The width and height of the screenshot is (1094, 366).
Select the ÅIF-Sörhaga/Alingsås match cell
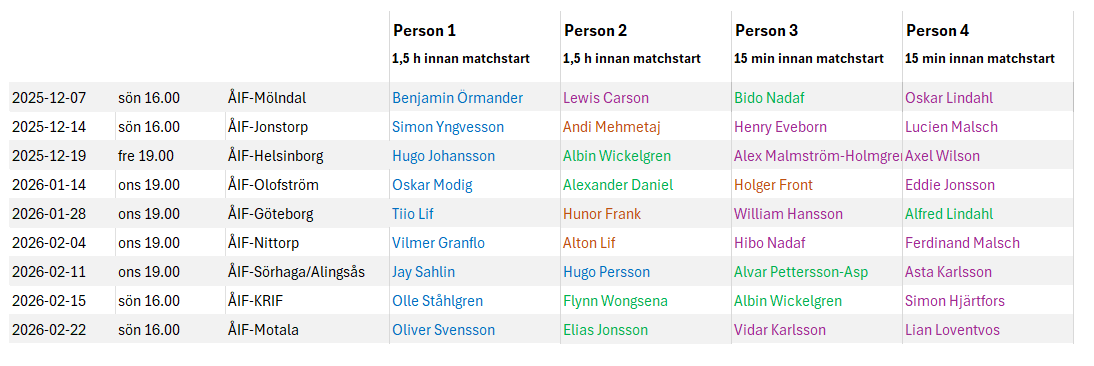307,272
